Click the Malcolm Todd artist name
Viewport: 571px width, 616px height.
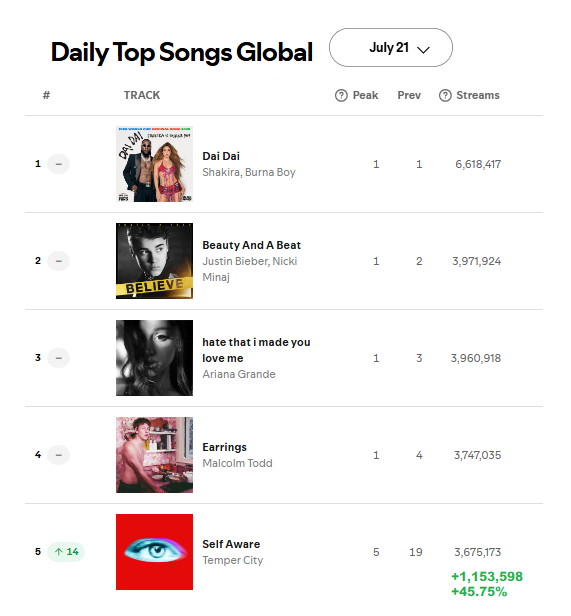click(237, 463)
